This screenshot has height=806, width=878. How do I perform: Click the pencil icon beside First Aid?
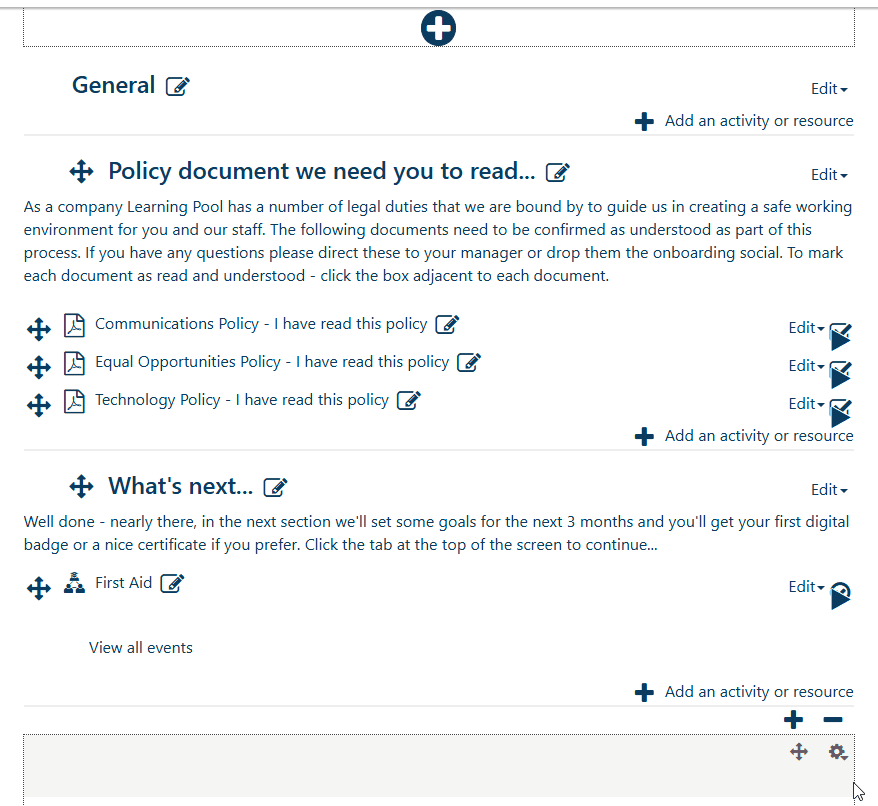[170, 583]
